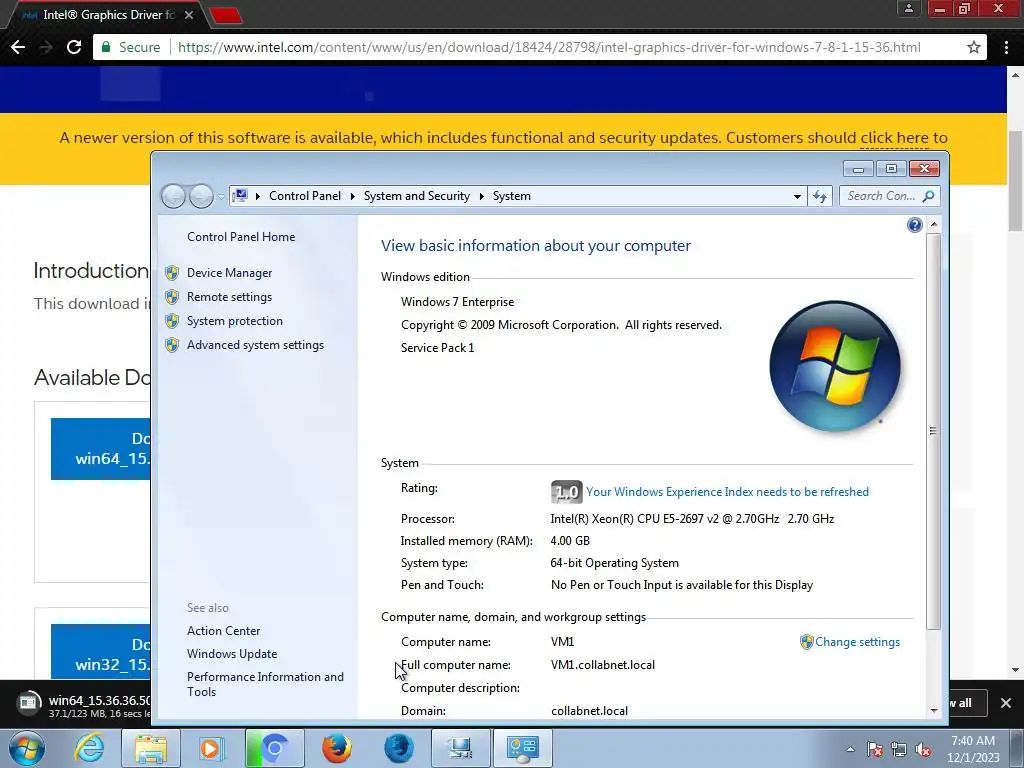Click the Chrome user profile icon

(x=908, y=8)
